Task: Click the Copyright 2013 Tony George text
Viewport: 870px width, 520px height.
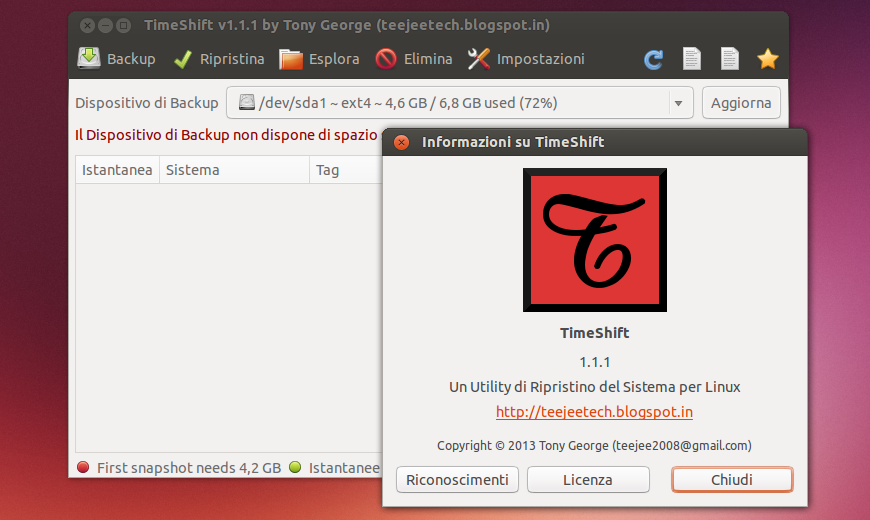Action: (x=594, y=446)
